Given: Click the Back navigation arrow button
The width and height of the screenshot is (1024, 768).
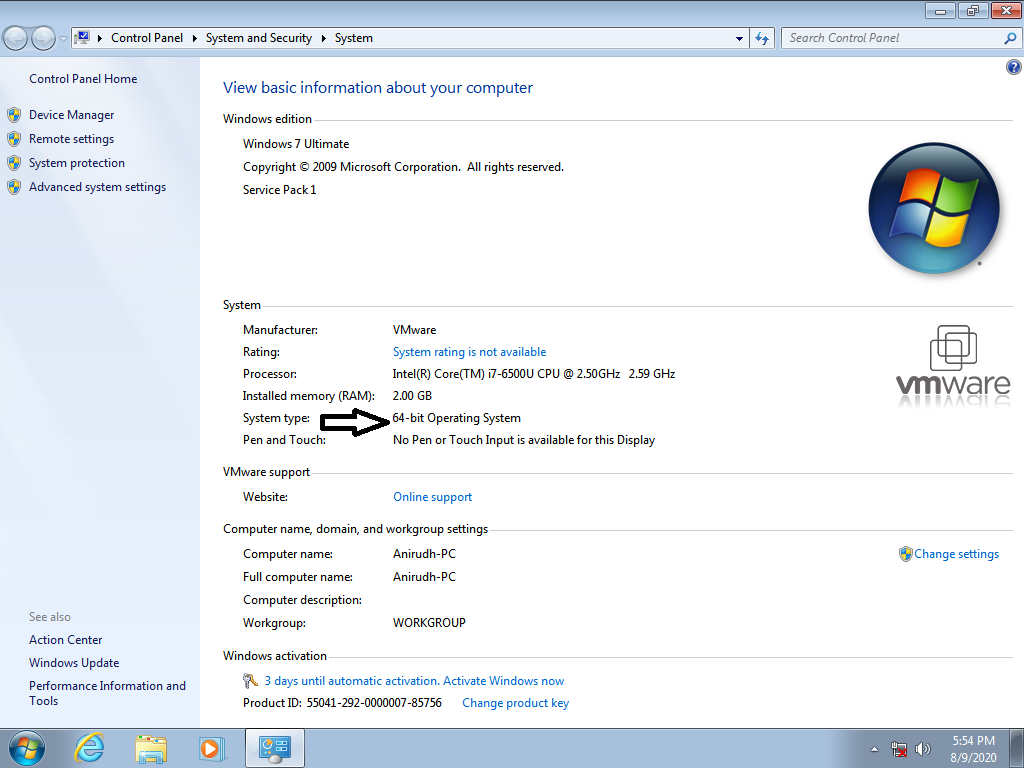Looking at the screenshot, I should click(16, 39).
